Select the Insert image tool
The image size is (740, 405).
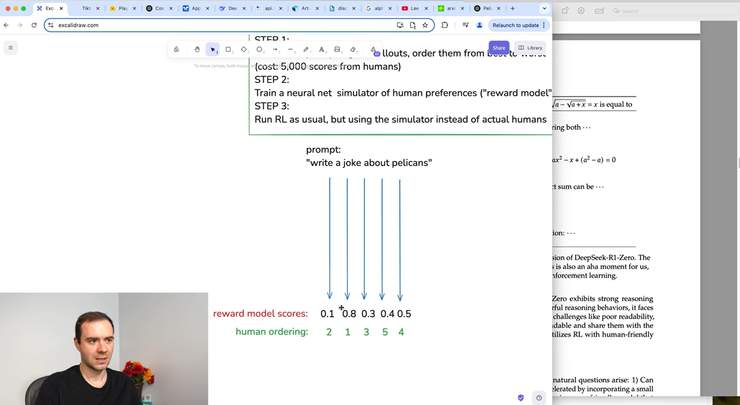337,49
